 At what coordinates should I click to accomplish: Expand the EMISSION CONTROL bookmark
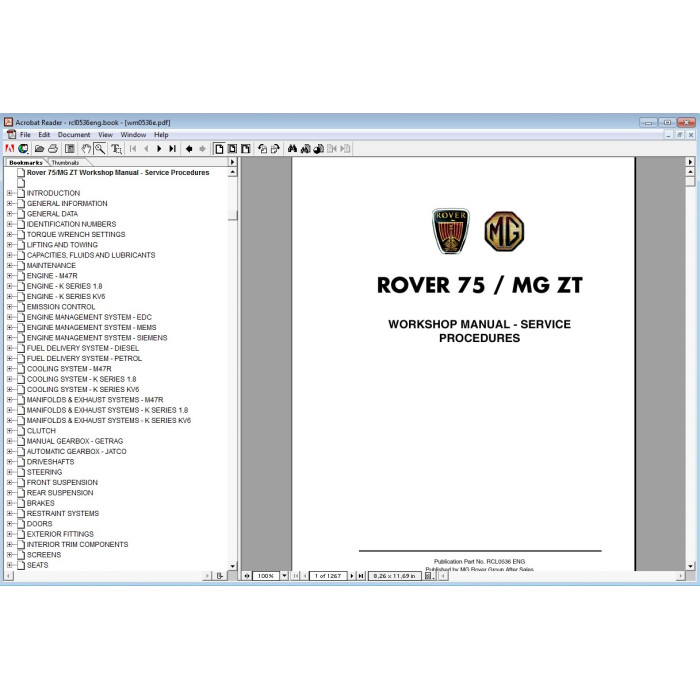pyautogui.click(x=9, y=307)
